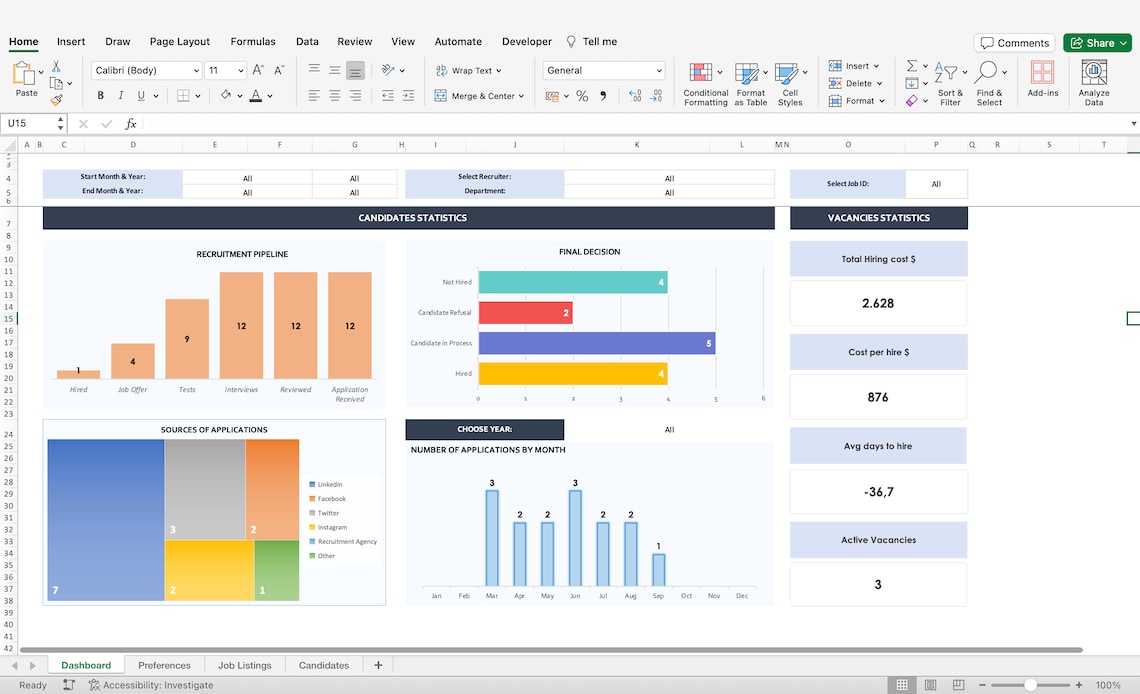The image size is (1140, 694).
Task: Open the fill color dropdown arrow
Action: click(x=238, y=95)
